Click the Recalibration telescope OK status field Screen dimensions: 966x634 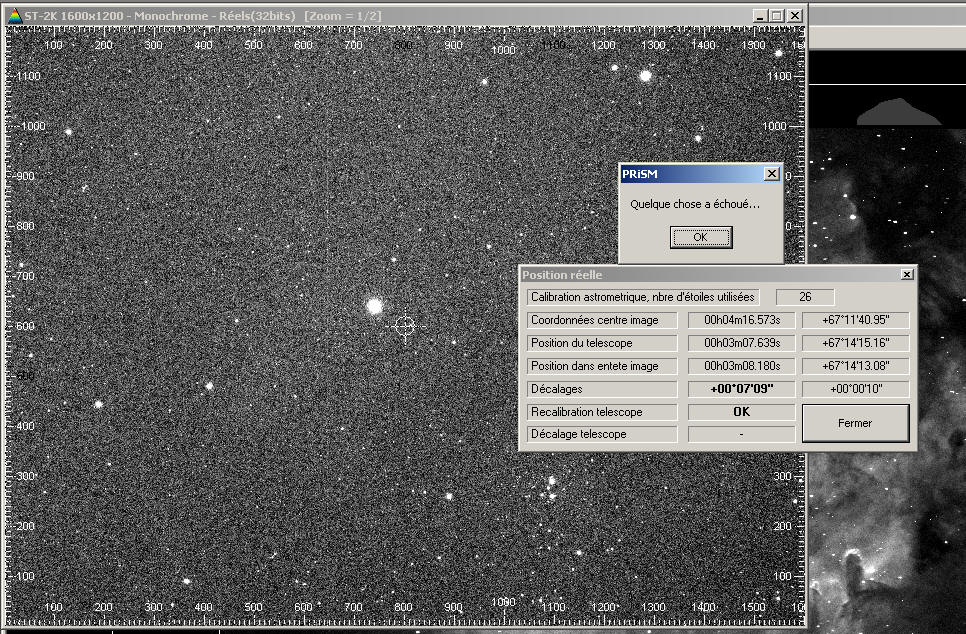pyautogui.click(x=742, y=412)
